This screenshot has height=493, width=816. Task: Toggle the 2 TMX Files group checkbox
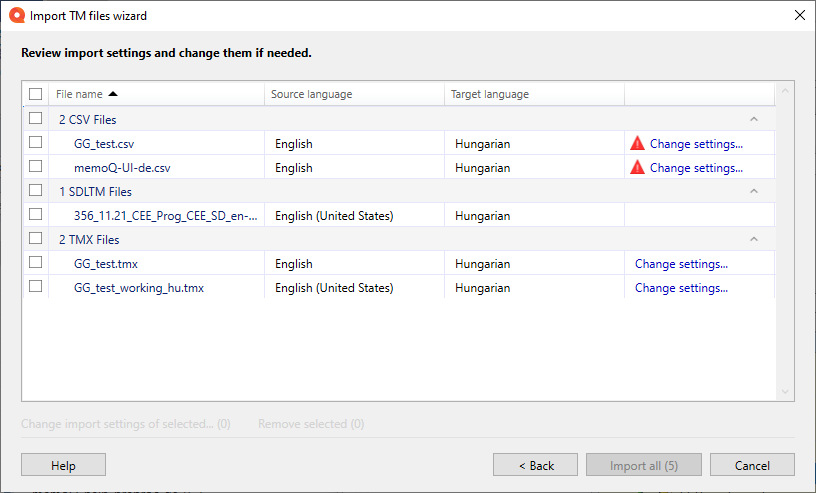(36, 239)
